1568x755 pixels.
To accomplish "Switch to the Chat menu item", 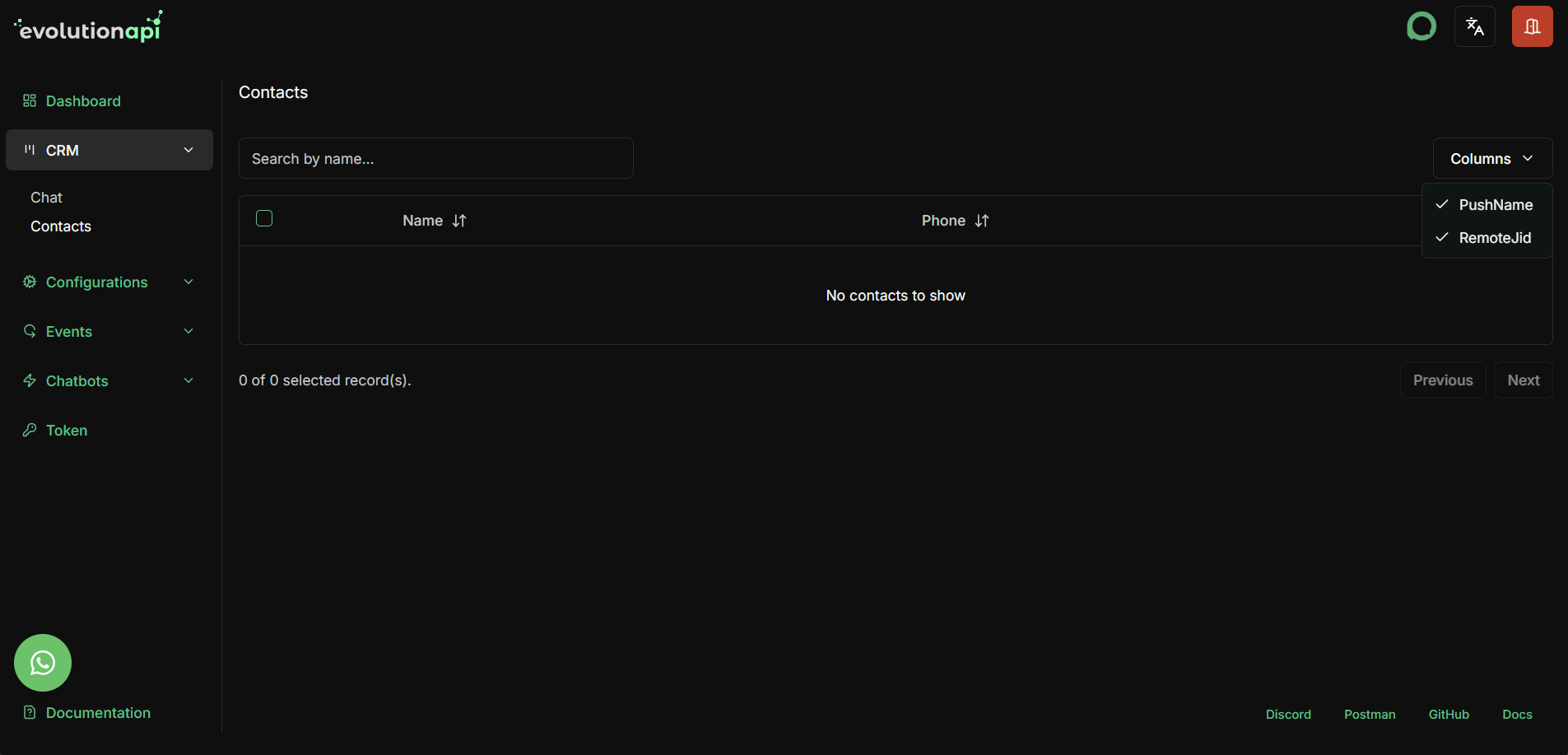I will point(46,197).
